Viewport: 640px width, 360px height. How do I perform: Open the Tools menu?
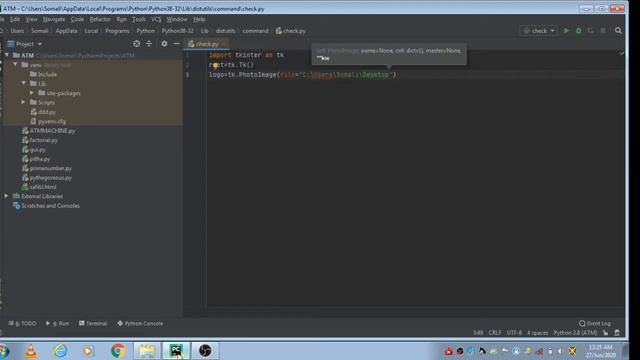(x=139, y=19)
